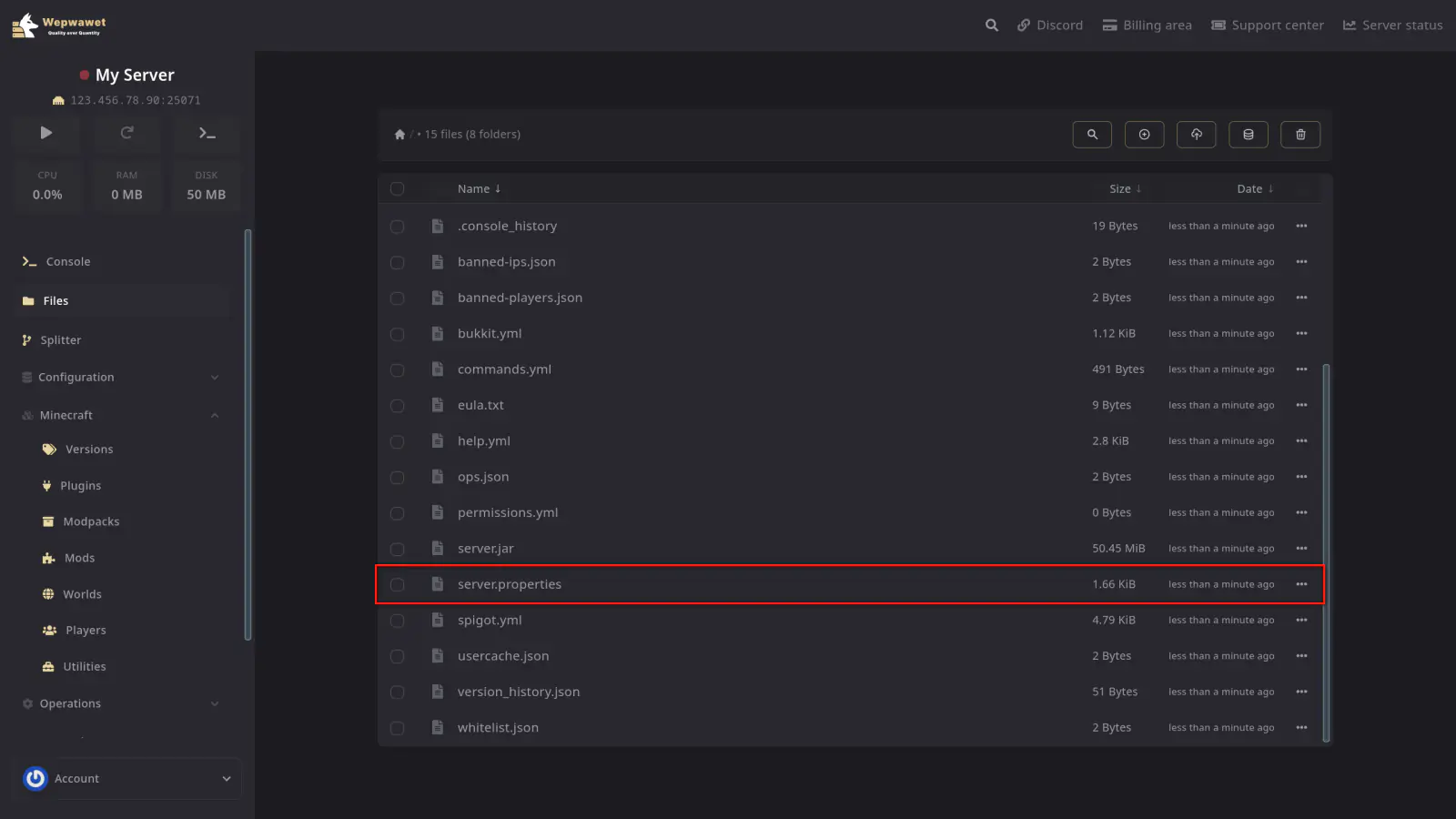Viewport: 1456px width, 819px height.
Task: Select the eula.txt checkbox
Action: pyautogui.click(x=398, y=406)
